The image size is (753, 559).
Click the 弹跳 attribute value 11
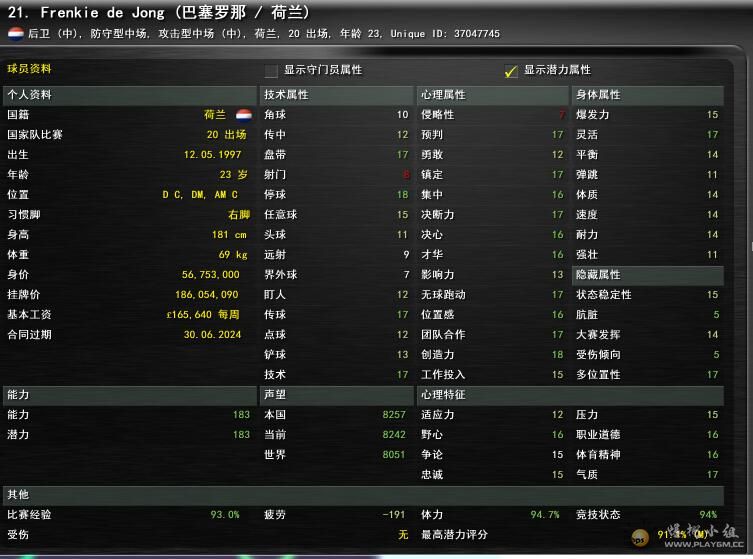[x=712, y=175]
